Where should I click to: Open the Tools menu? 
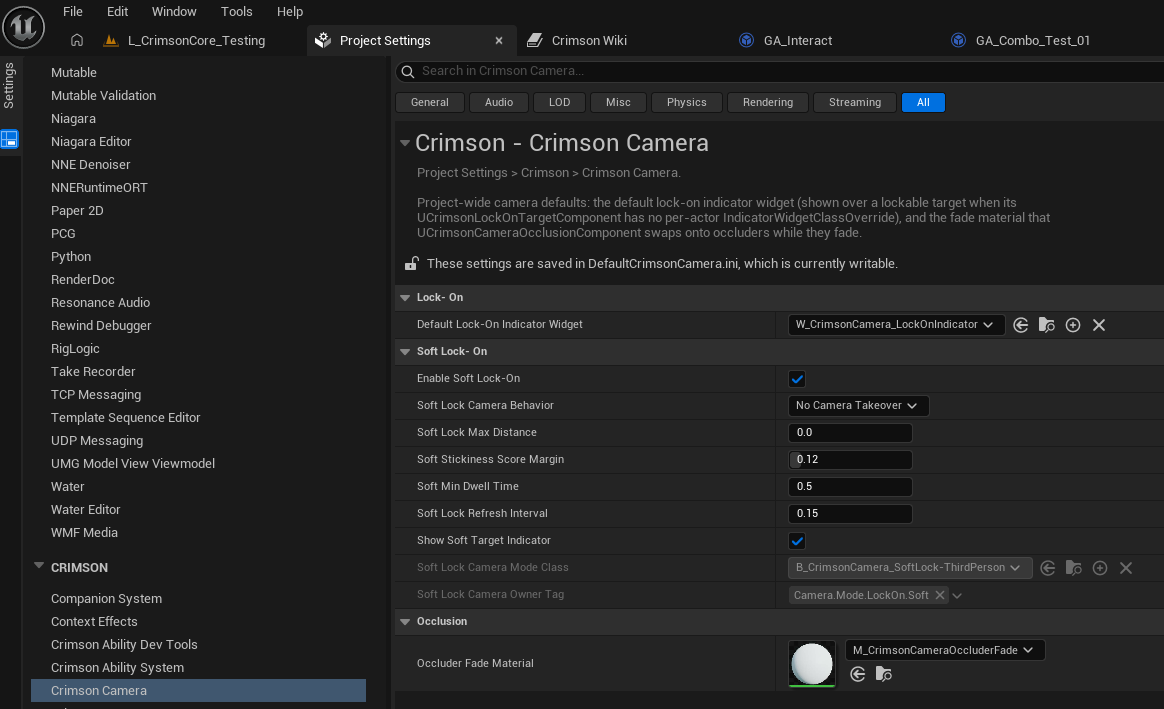(x=237, y=11)
